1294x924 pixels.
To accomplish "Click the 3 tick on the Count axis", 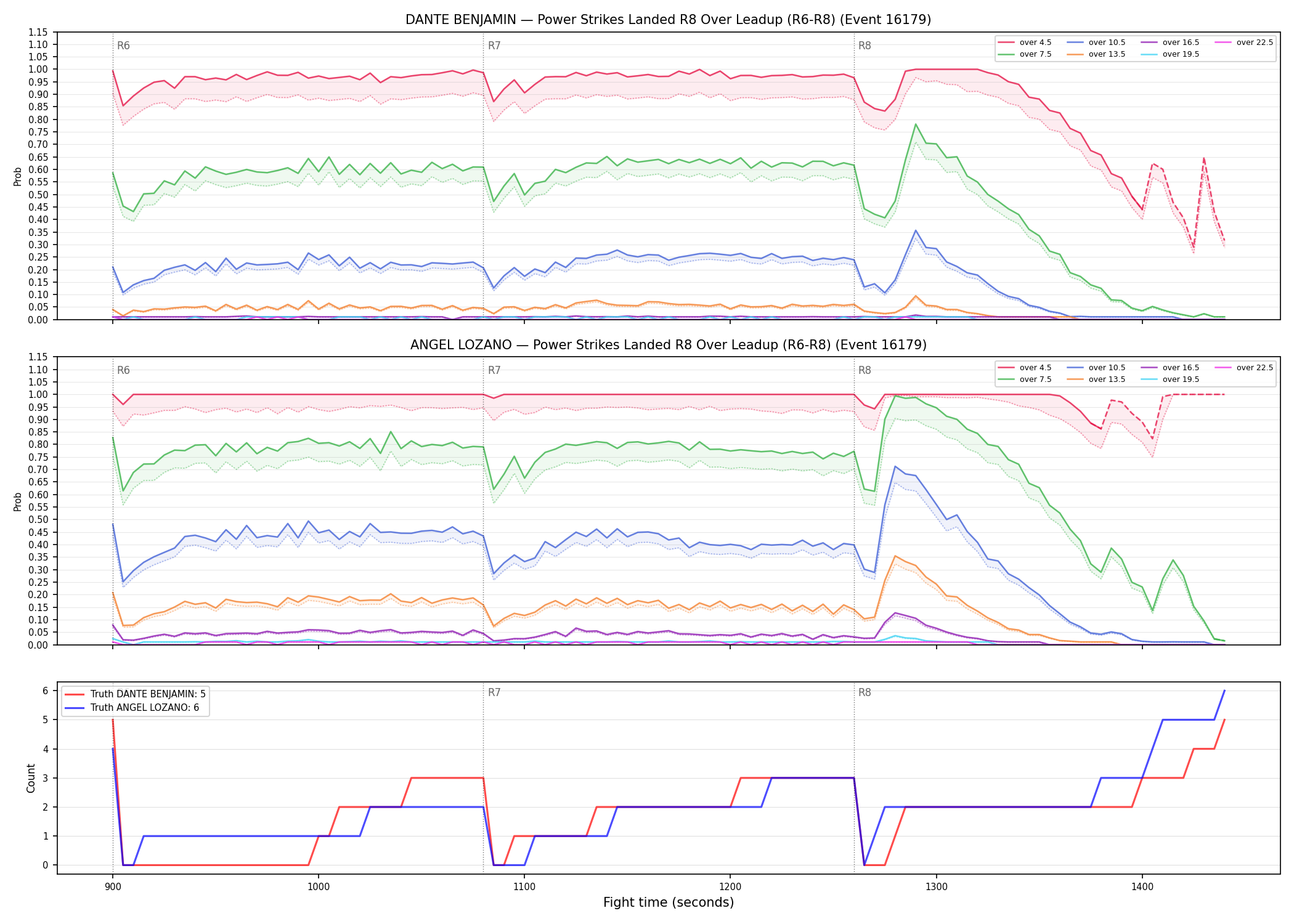I will pos(45,778).
